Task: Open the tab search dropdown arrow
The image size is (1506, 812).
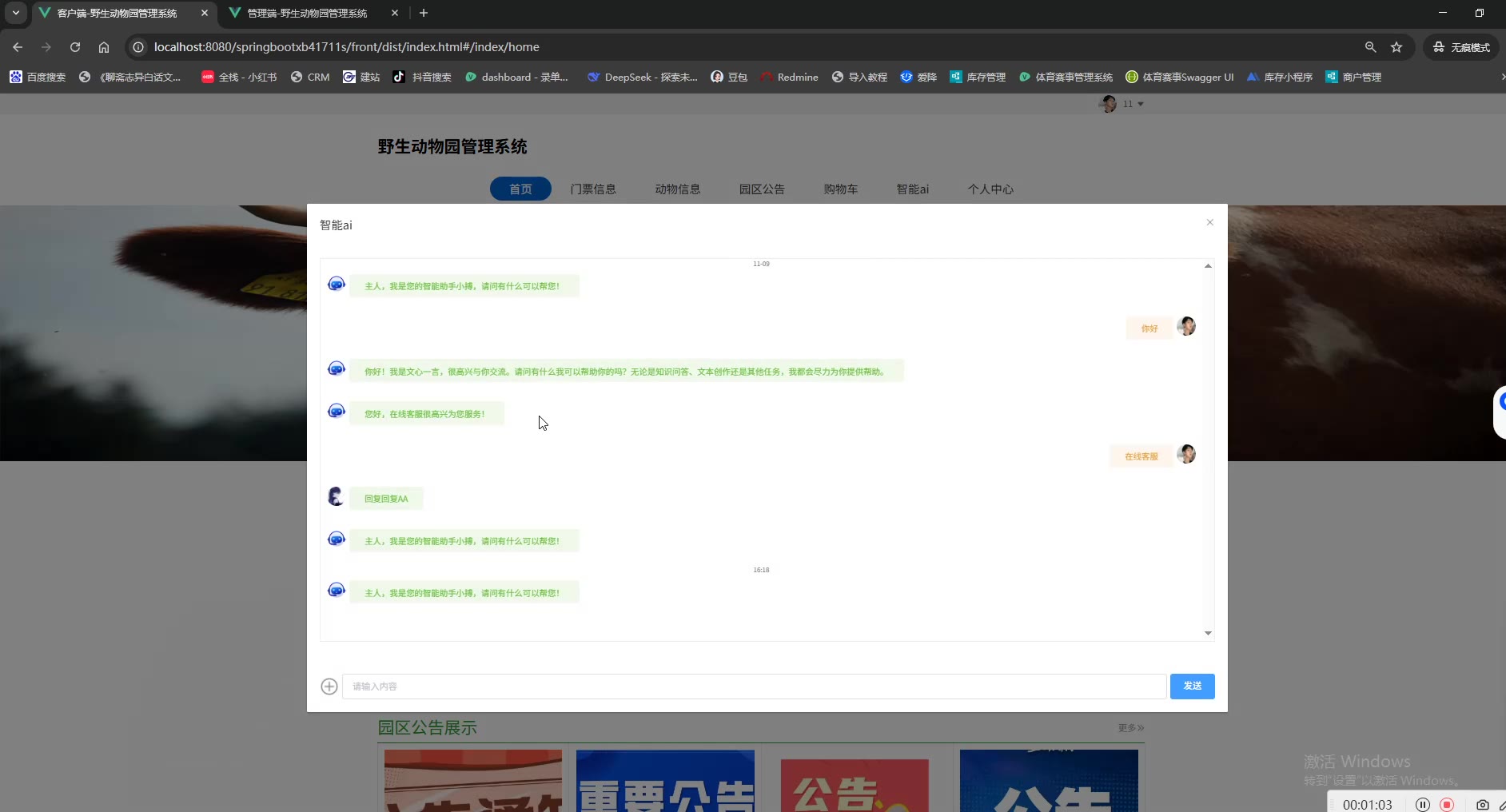Action: click(x=16, y=14)
